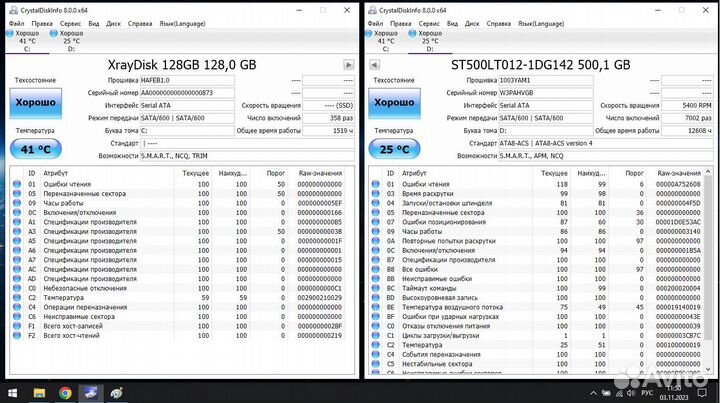Click total hours 12608 ч field
This screenshot has width=720, height=403.
click(687, 131)
